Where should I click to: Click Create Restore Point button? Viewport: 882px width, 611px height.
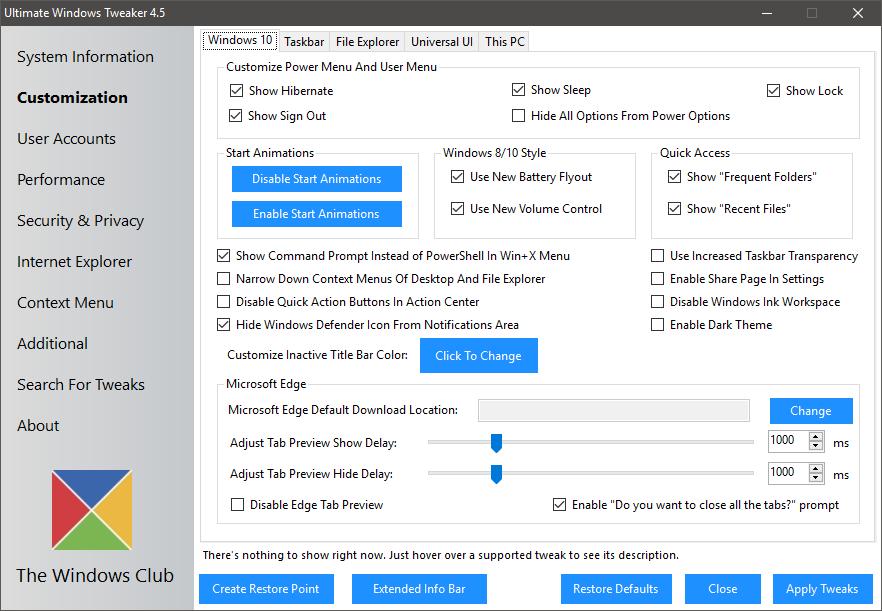pyautogui.click(x=266, y=589)
